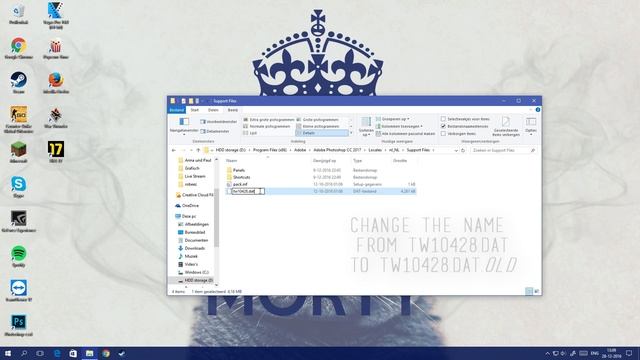This screenshot has height=360, width=640.
Task: Choose the Lijst layout option
Action: pyautogui.click(x=250, y=133)
